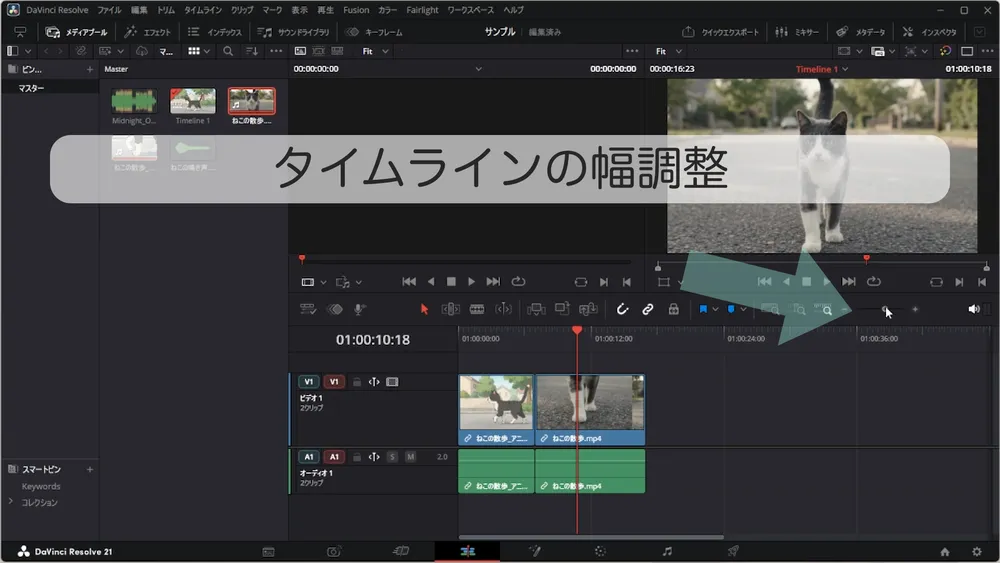
Task: Click the timeline zoom-out minus button
Action: point(845,309)
